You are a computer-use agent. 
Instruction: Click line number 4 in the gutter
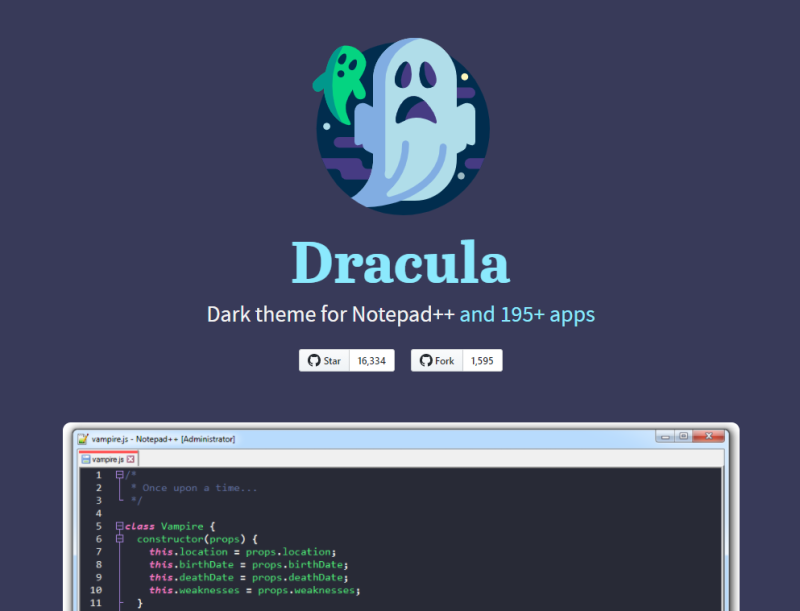98,513
